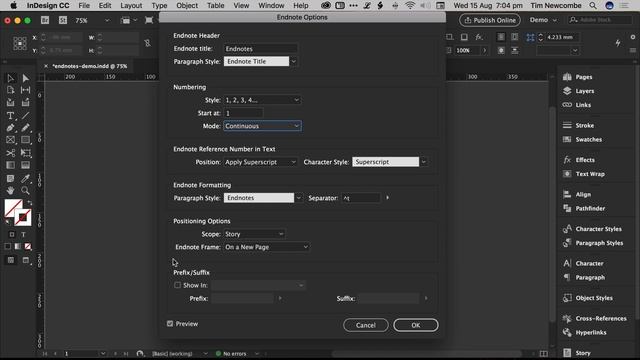Open the Mode Continuous dropdown
This screenshot has width=640, height=360.
(x=262, y=126)
